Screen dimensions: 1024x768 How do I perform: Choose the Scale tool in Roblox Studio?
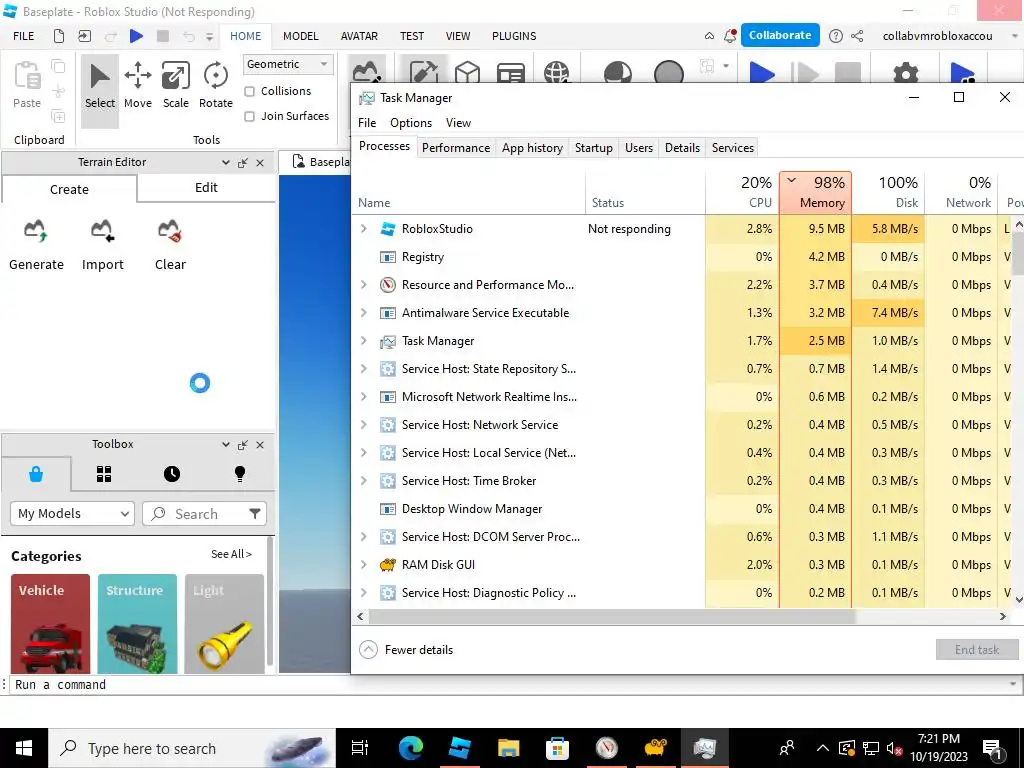coord(176,86)
